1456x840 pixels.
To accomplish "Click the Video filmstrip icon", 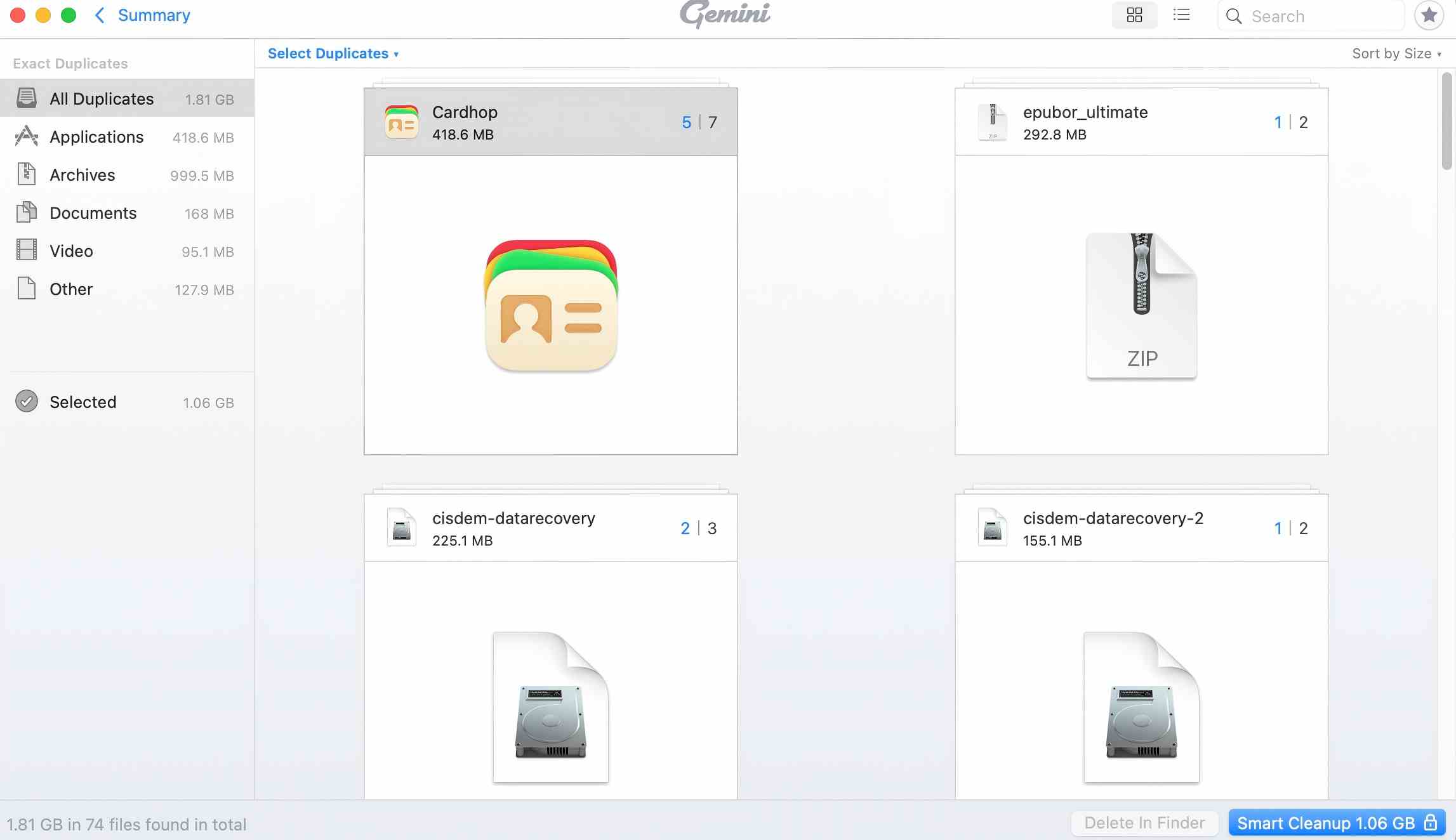I will pyautogui.click(x=27, y=251).
